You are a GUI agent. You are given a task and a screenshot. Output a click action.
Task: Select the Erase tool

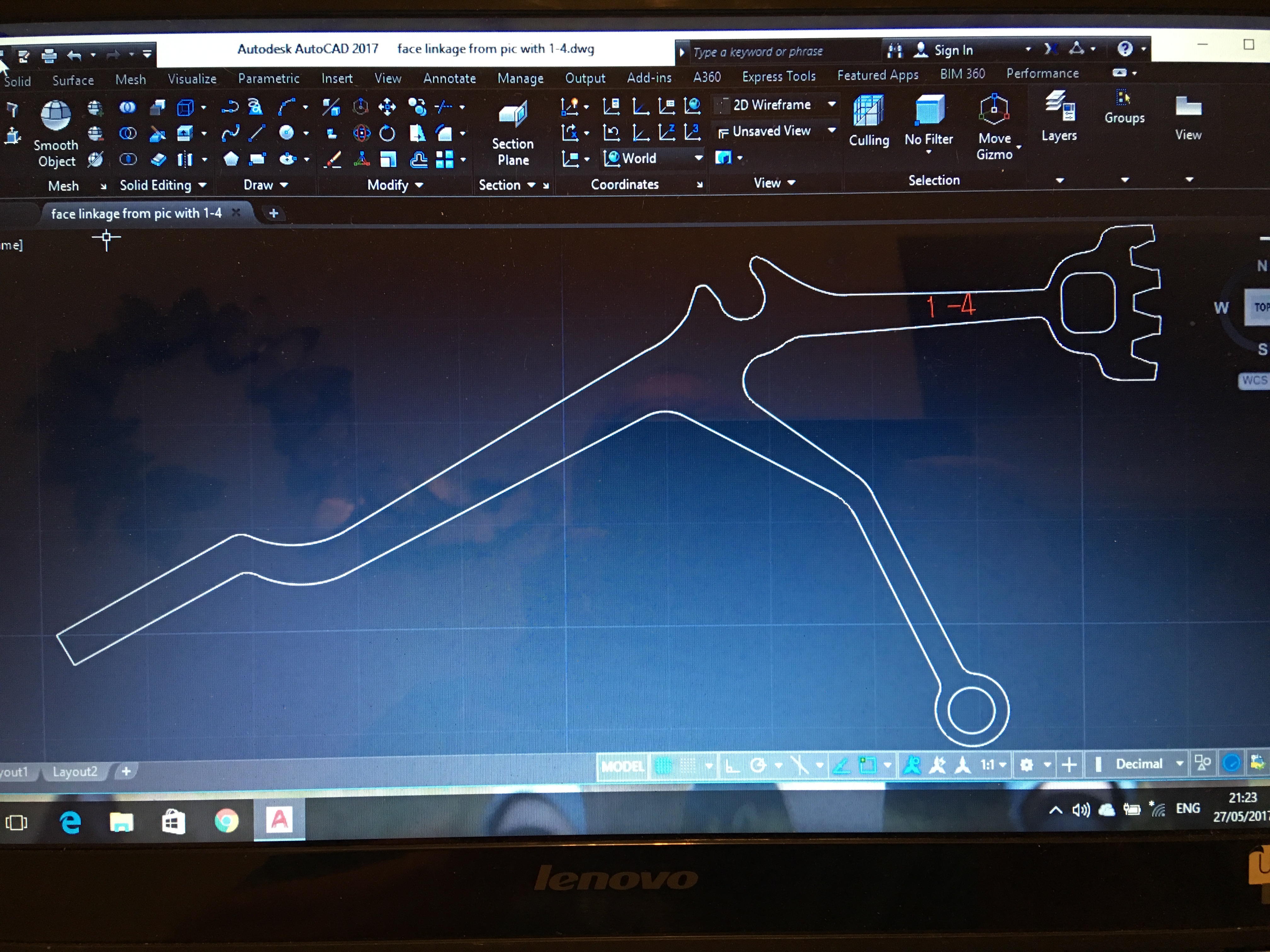333,160
